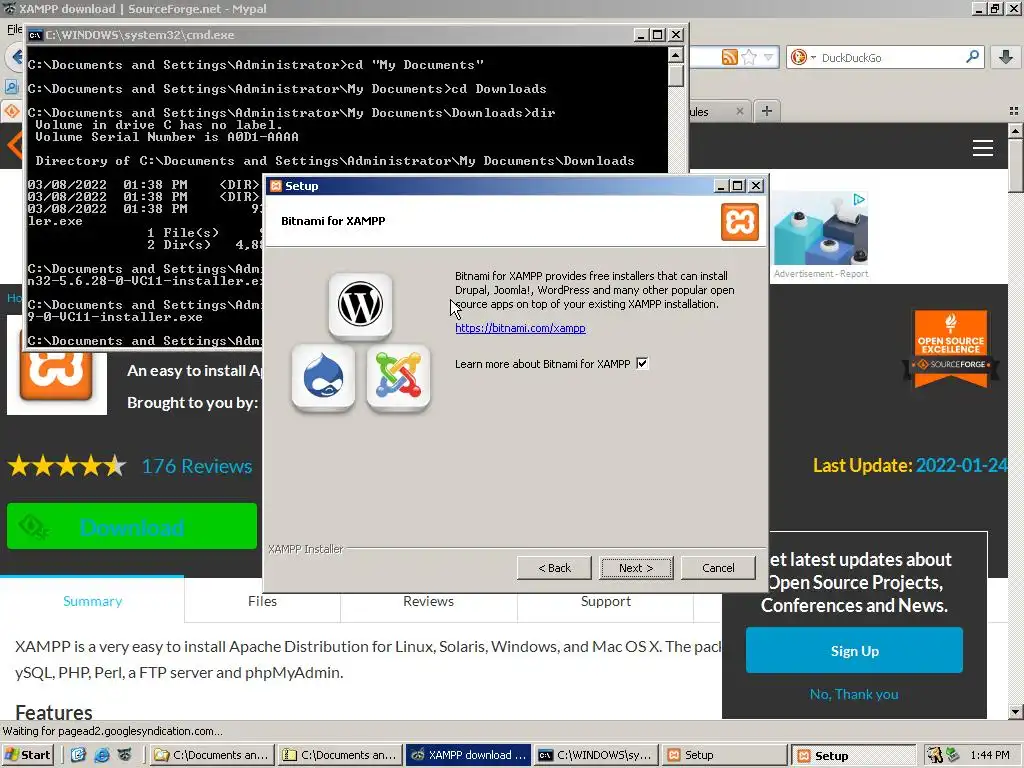Bookmark page with the star icon
This screenshot has width=1024, height=768.
click(x=749, y=57)
